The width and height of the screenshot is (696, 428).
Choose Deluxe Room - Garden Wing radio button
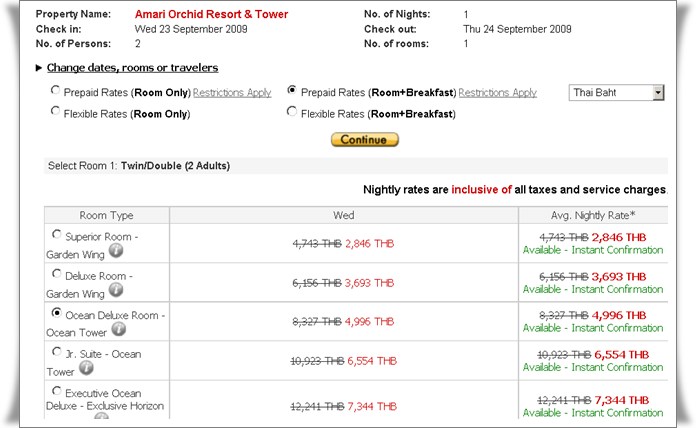tap(56, 273)
